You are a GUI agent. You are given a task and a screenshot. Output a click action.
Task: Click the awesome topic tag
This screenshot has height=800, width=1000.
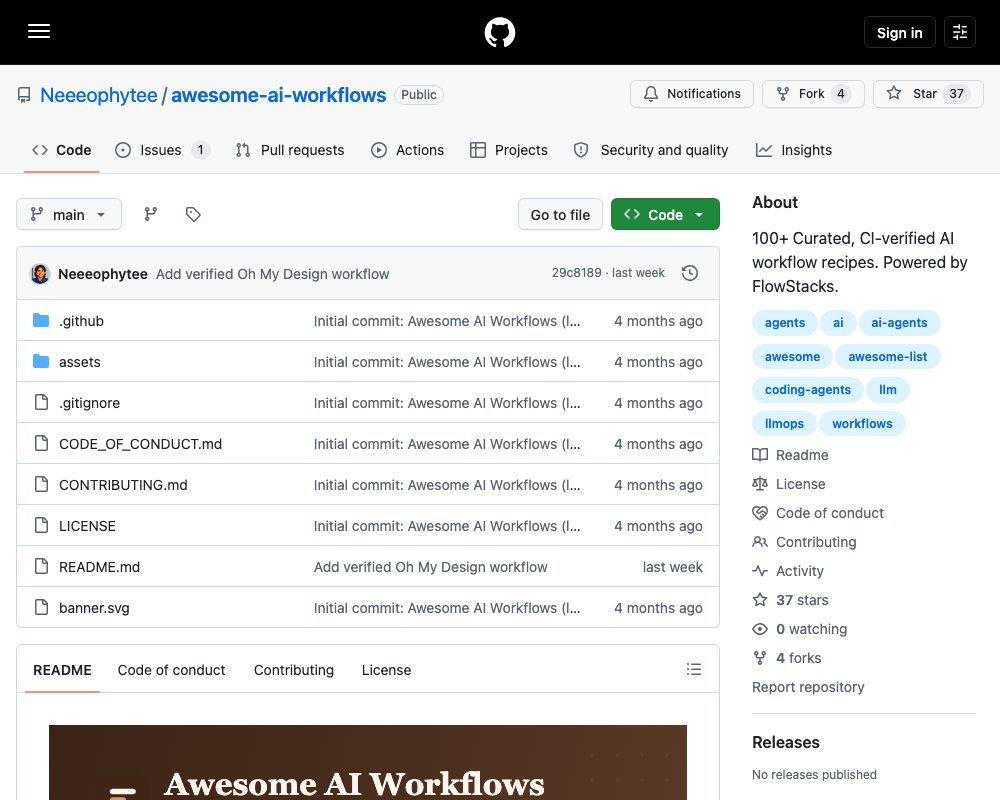tap(792, 357)
